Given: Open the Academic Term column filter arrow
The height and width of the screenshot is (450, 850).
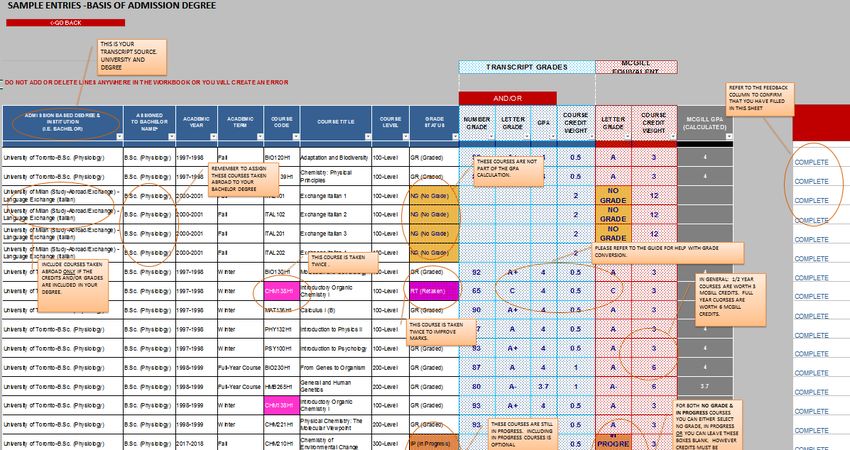Looking at the screenshot, I should coord(259,137).
